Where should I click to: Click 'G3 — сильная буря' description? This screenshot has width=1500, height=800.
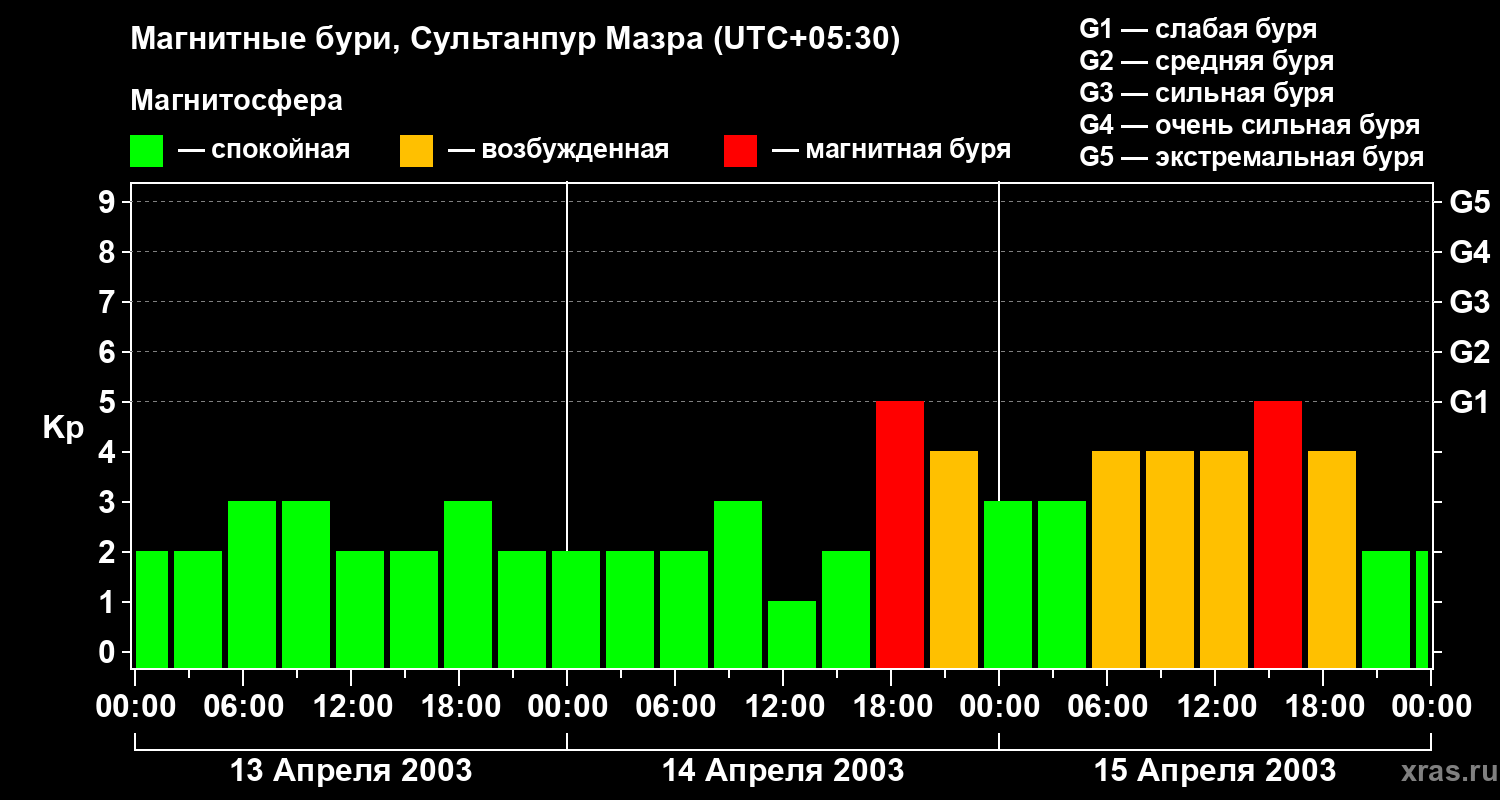(1207, 93)
